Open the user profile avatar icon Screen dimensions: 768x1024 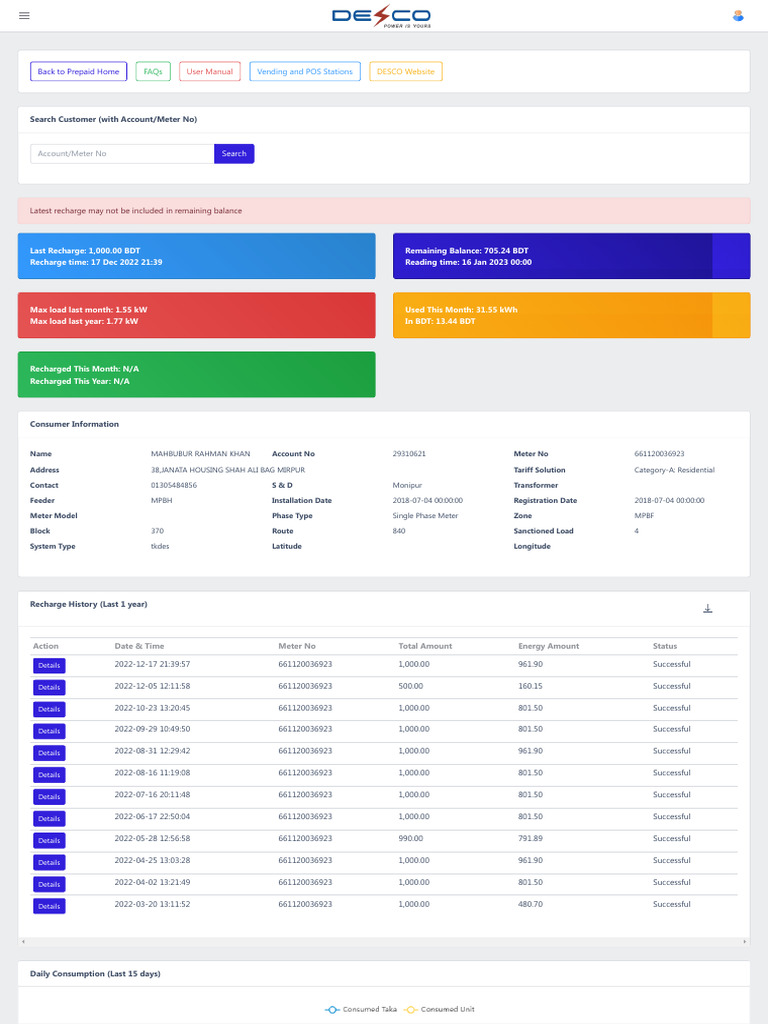pos(738,16)
